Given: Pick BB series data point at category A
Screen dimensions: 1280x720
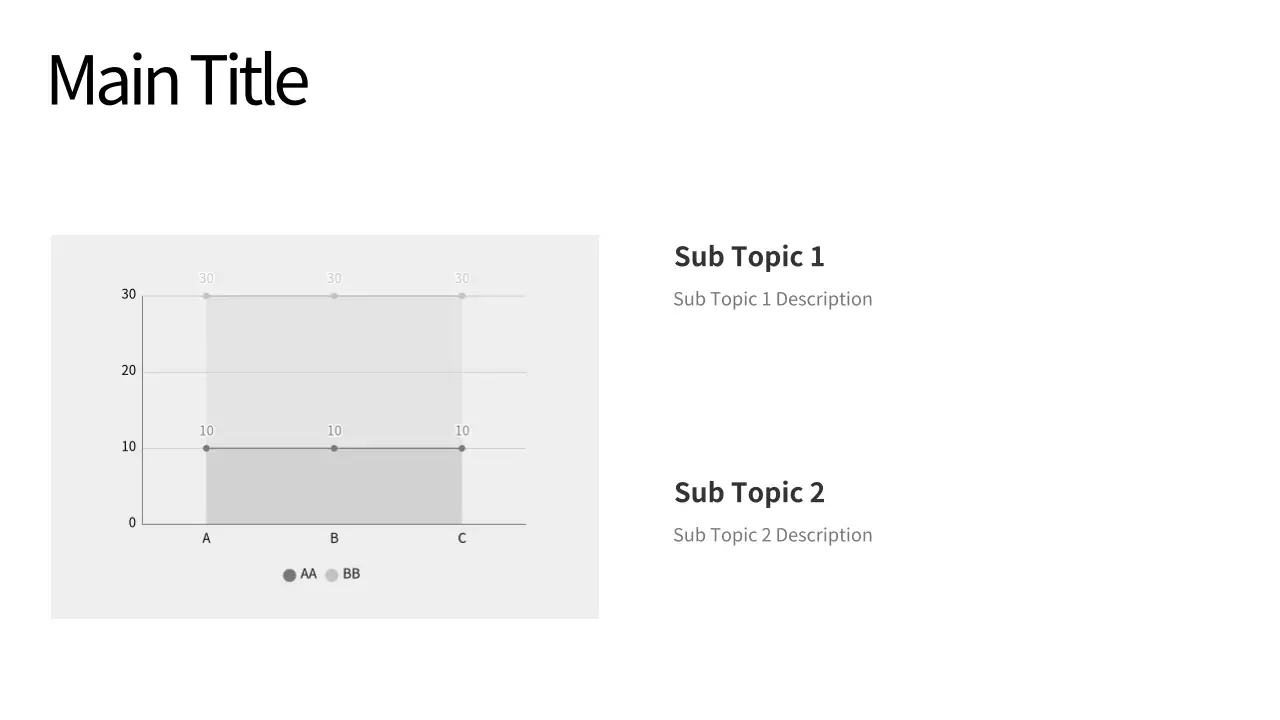Looking at the screenshot, I should (207, 296).
